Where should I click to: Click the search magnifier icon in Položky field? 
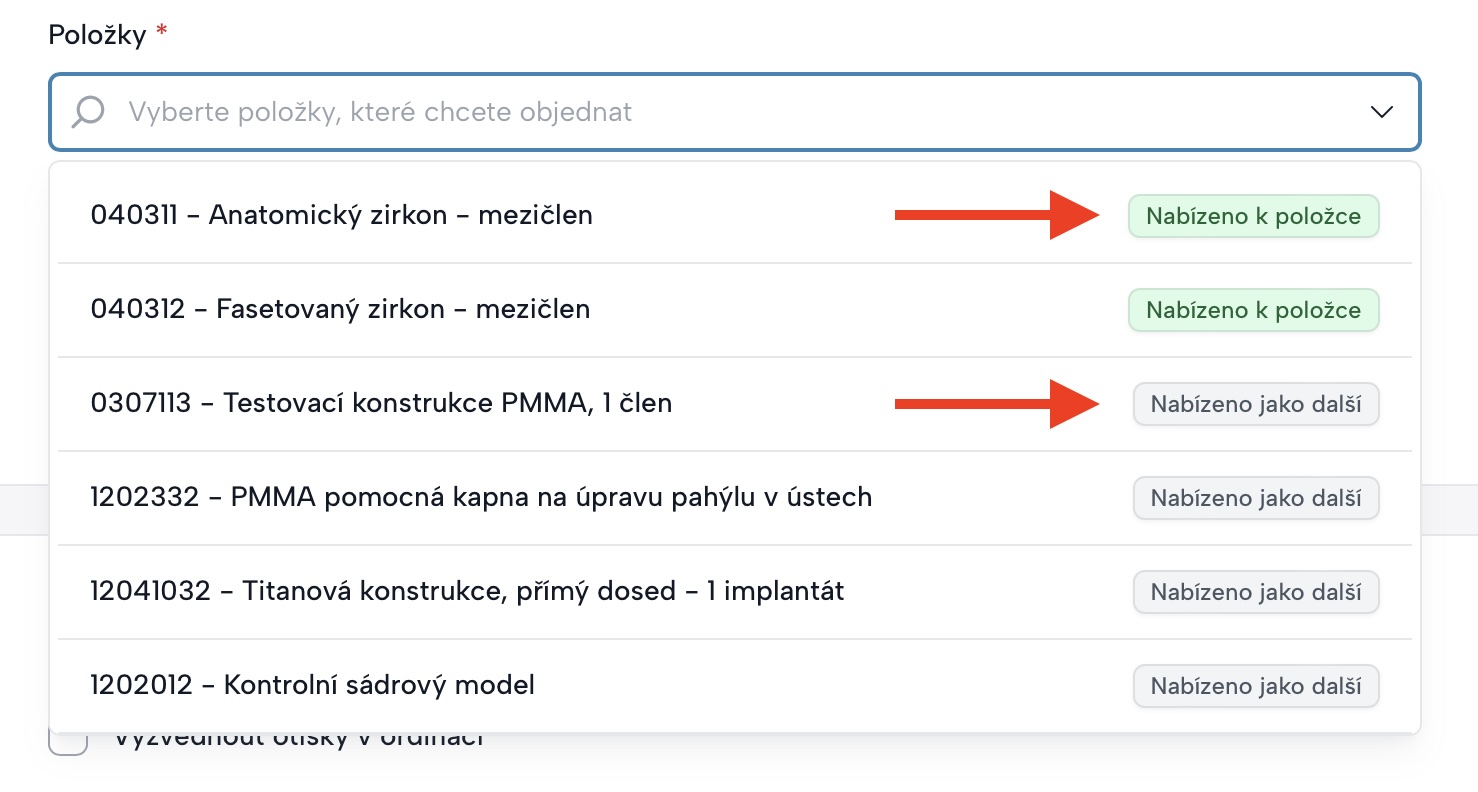pos(88,111)
